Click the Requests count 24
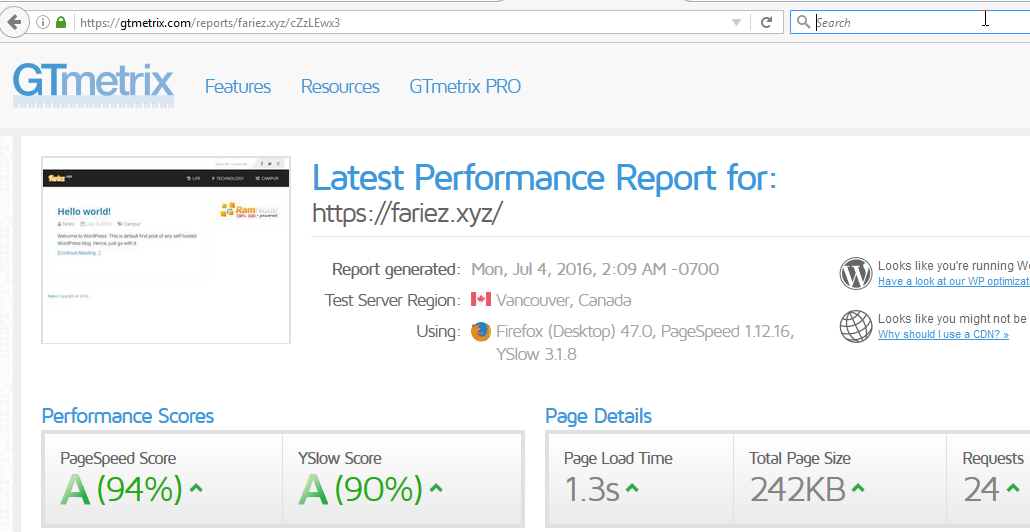Image resolution: width=1030 pixels, height=532 pixels. pos(981,490)
